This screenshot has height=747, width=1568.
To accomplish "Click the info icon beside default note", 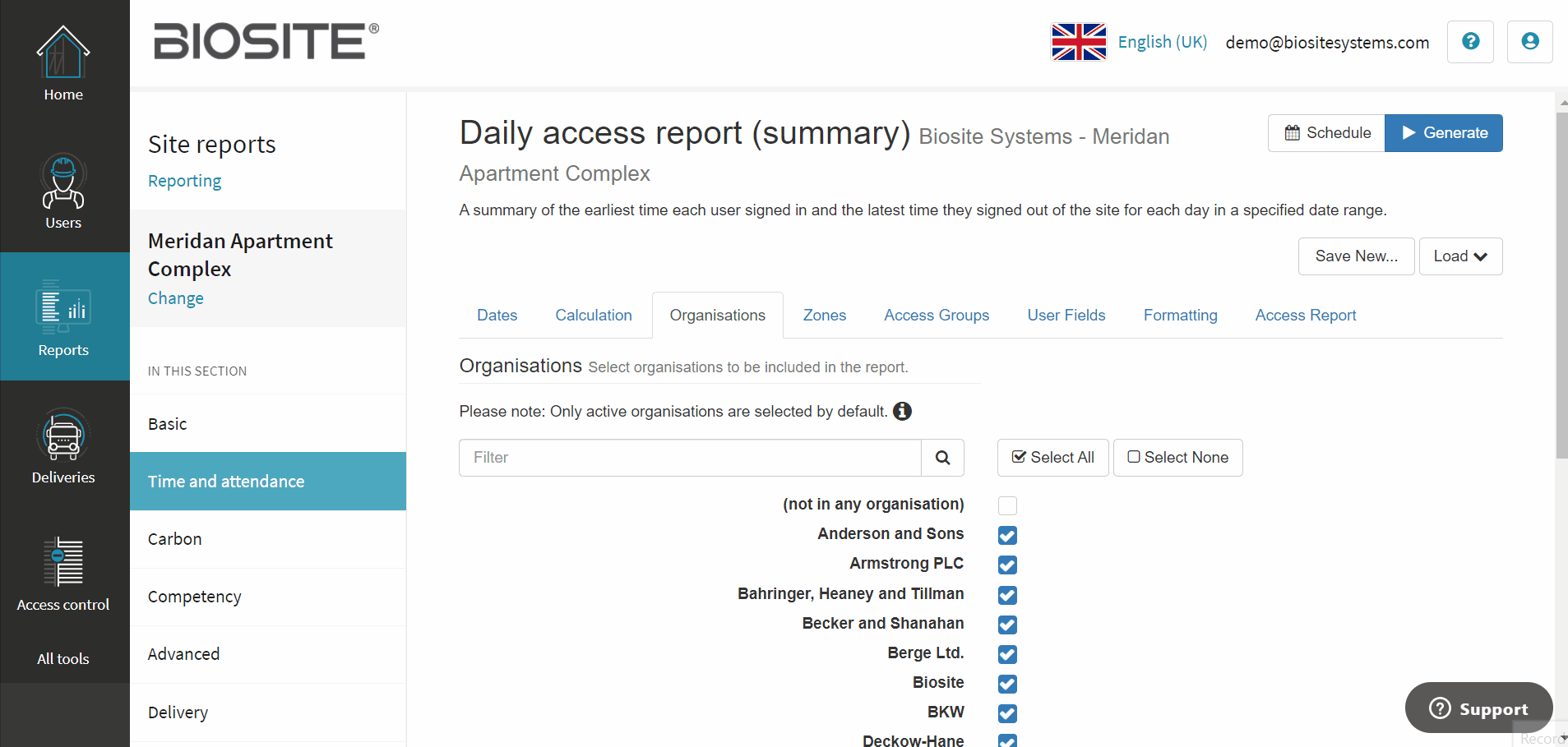I will pos(902,411).
